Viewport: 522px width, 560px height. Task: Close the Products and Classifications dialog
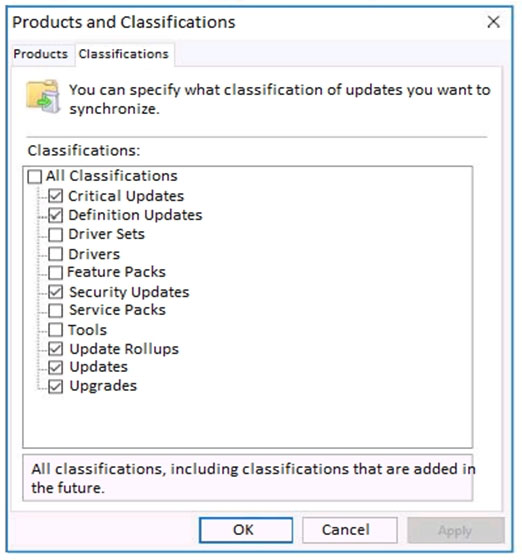point(494,22)
